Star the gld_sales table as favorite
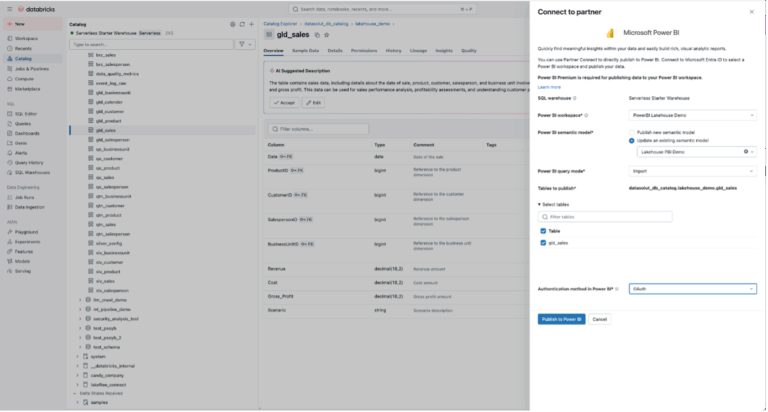Viewport: 768px width, 412px height. pyautogui.click(x=327, y=35)
